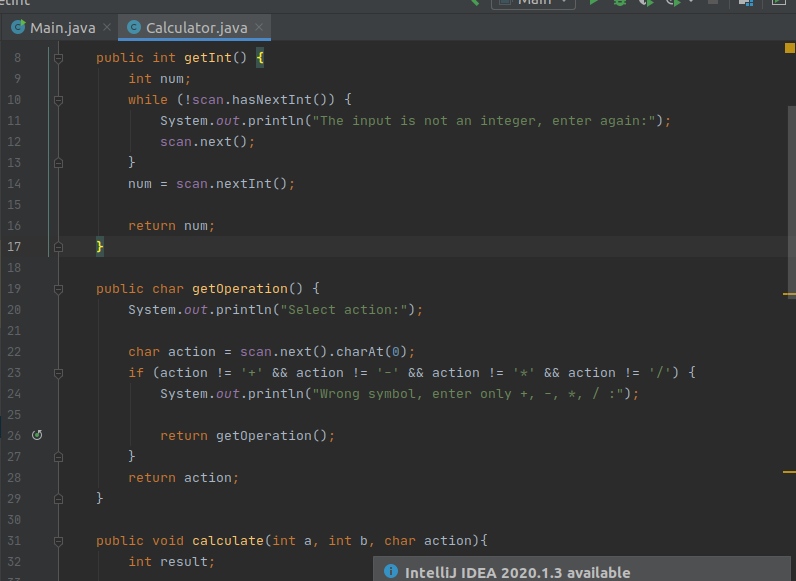The width and height of the screenshot is (796, 581).
Task: Click the getInt method name on line 8
Action: point(208,58)
